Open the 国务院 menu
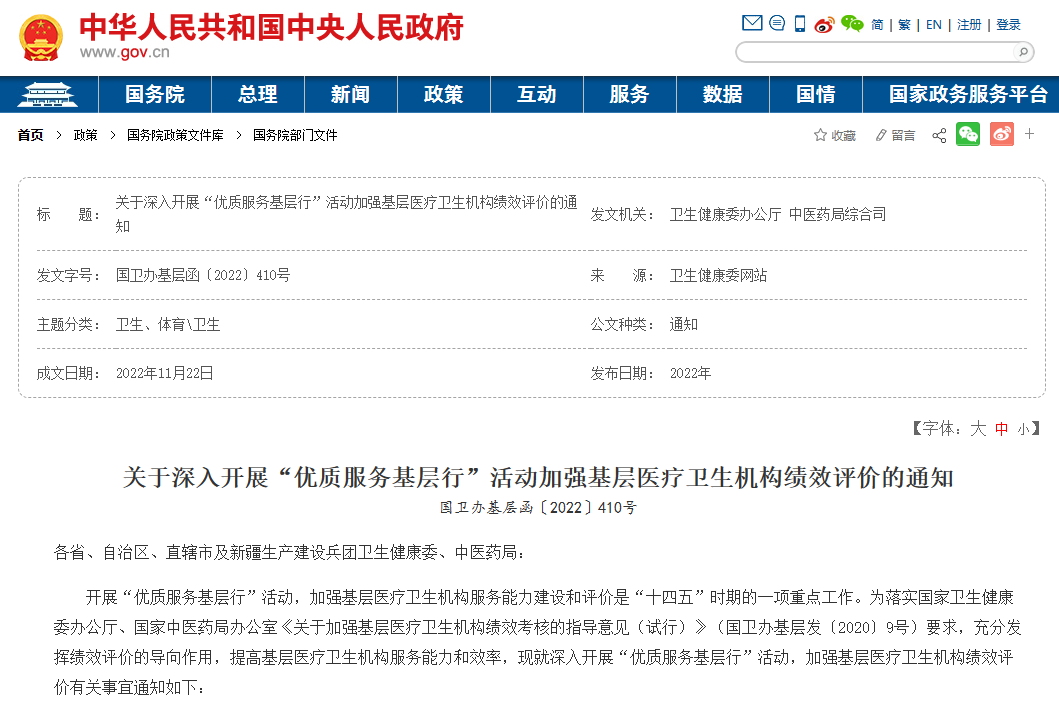 pos(155,95)
